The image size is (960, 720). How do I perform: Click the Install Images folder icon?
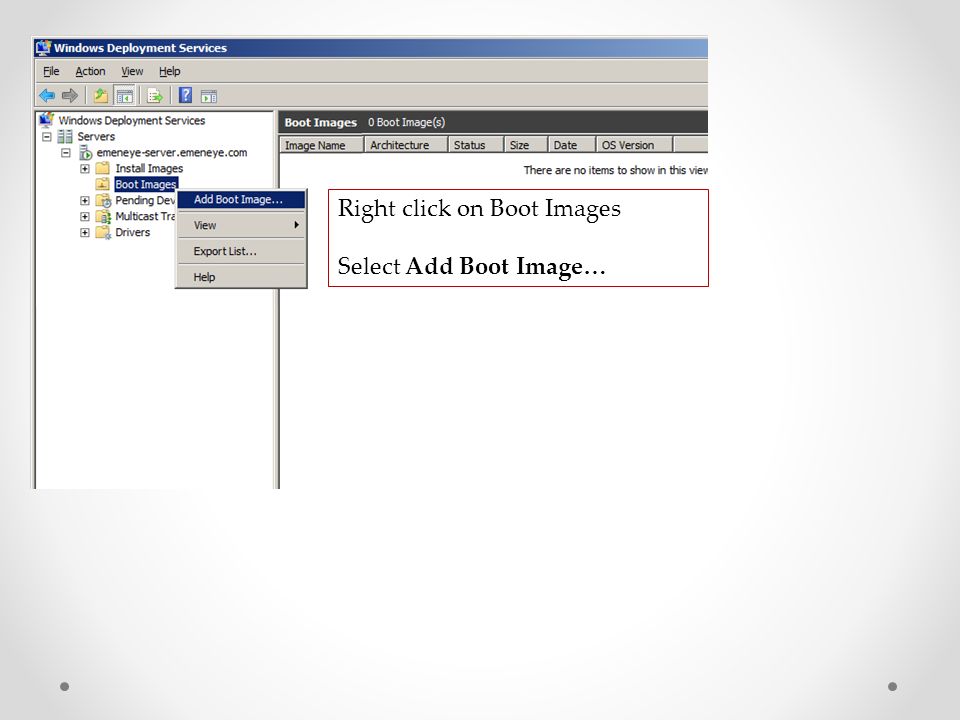[103, 168]
